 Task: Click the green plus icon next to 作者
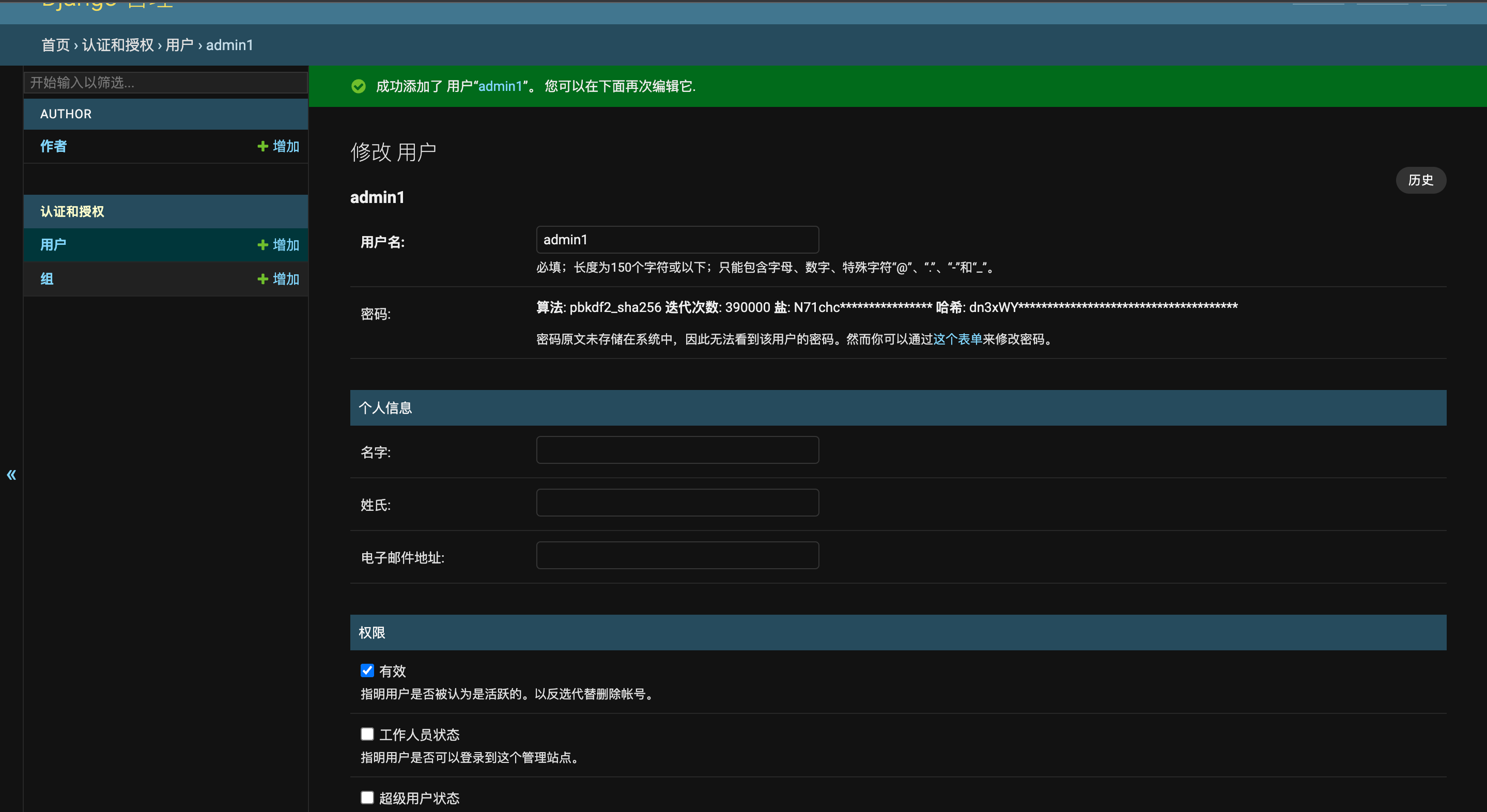[x=262, y=146]
